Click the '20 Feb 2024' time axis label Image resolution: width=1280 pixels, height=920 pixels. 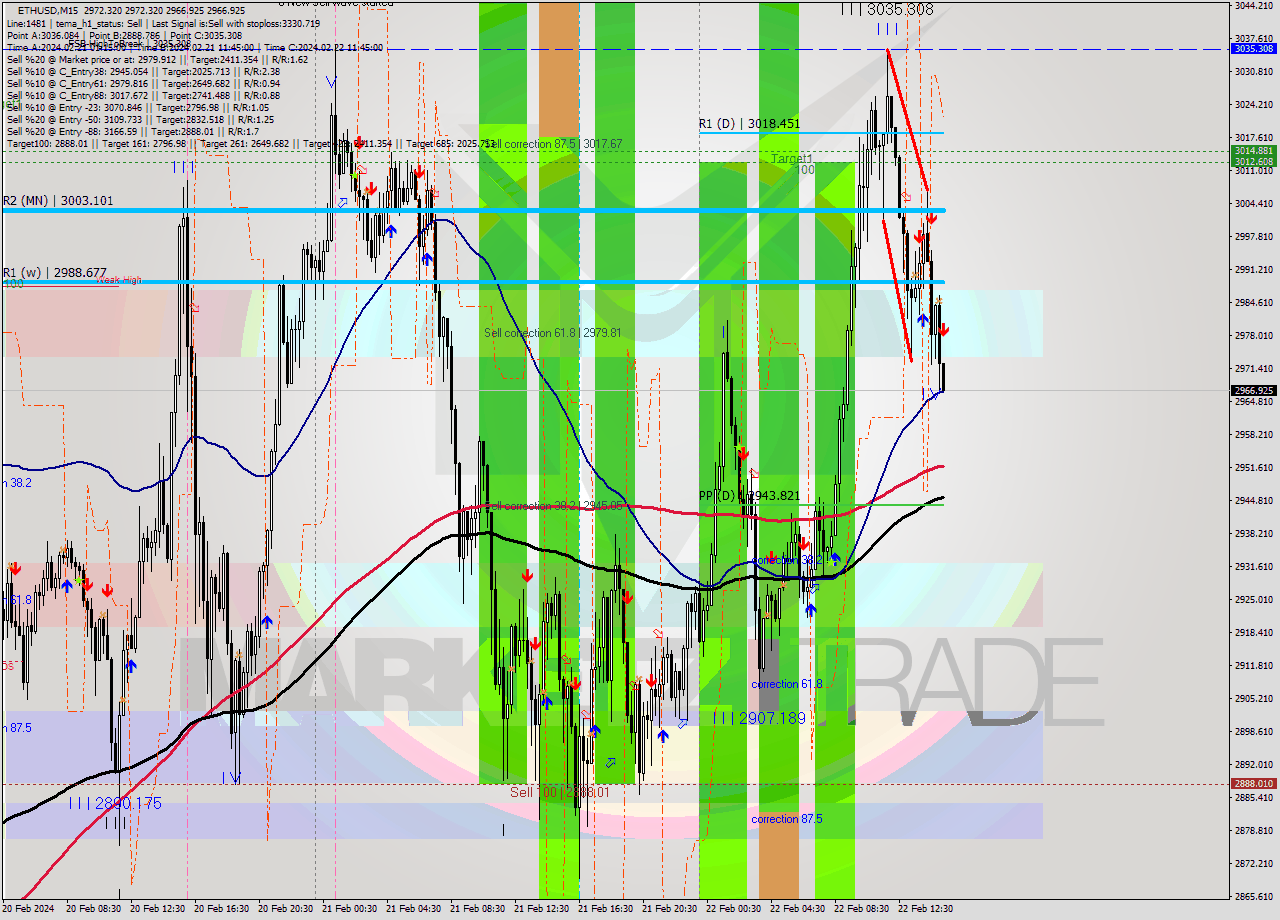(x=30, y=909)
